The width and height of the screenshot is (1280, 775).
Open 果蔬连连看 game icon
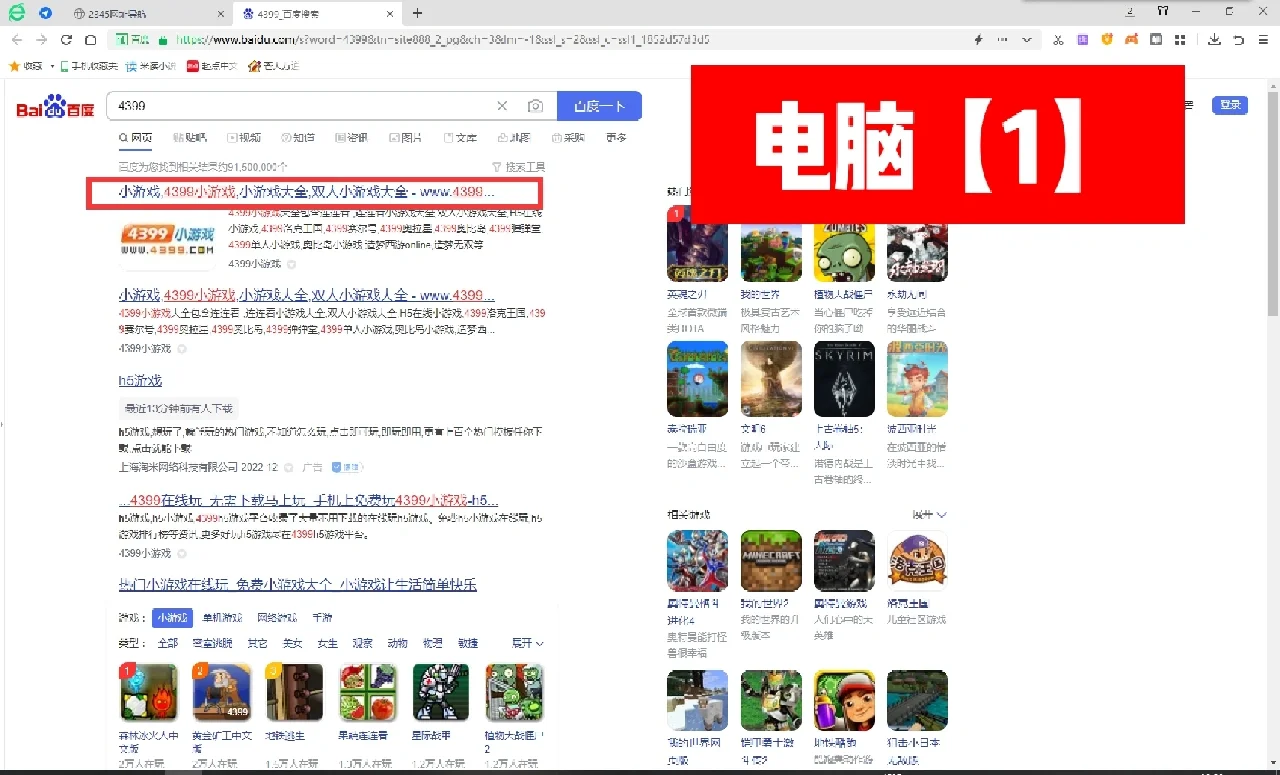pyautogui.click(x=367, y=692)
